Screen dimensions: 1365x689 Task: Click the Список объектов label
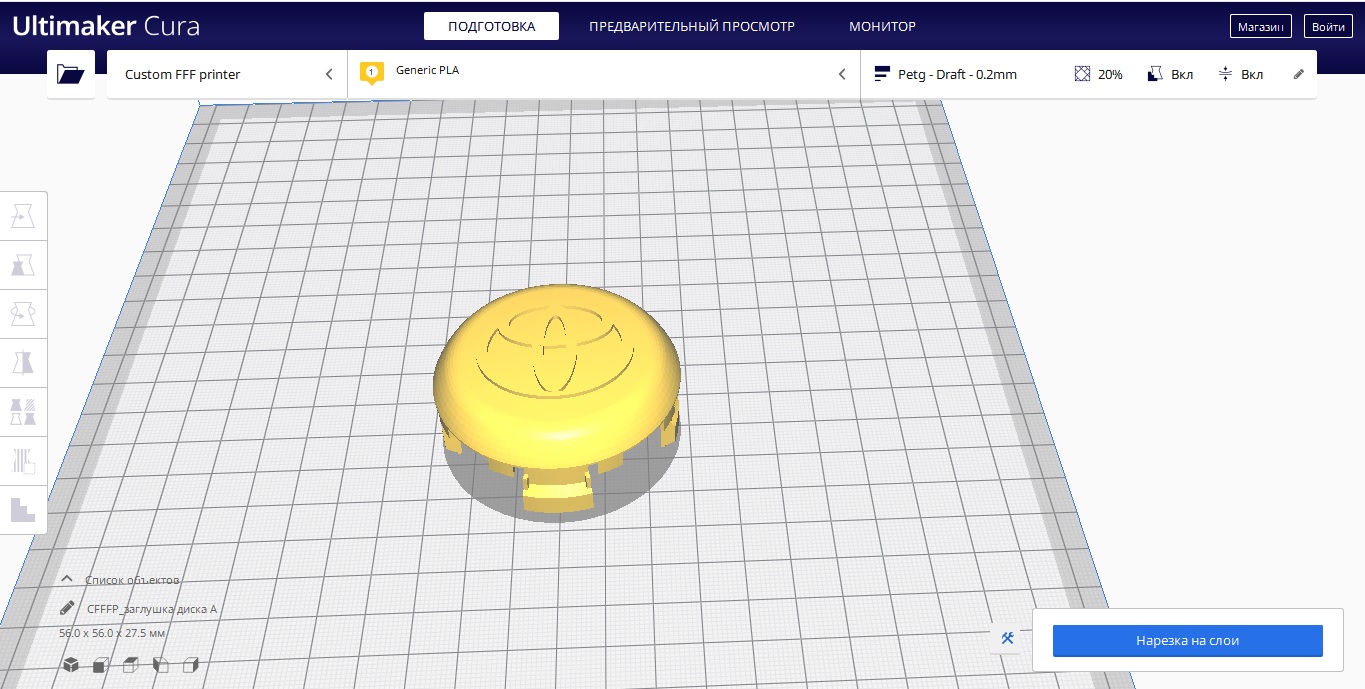132,580
